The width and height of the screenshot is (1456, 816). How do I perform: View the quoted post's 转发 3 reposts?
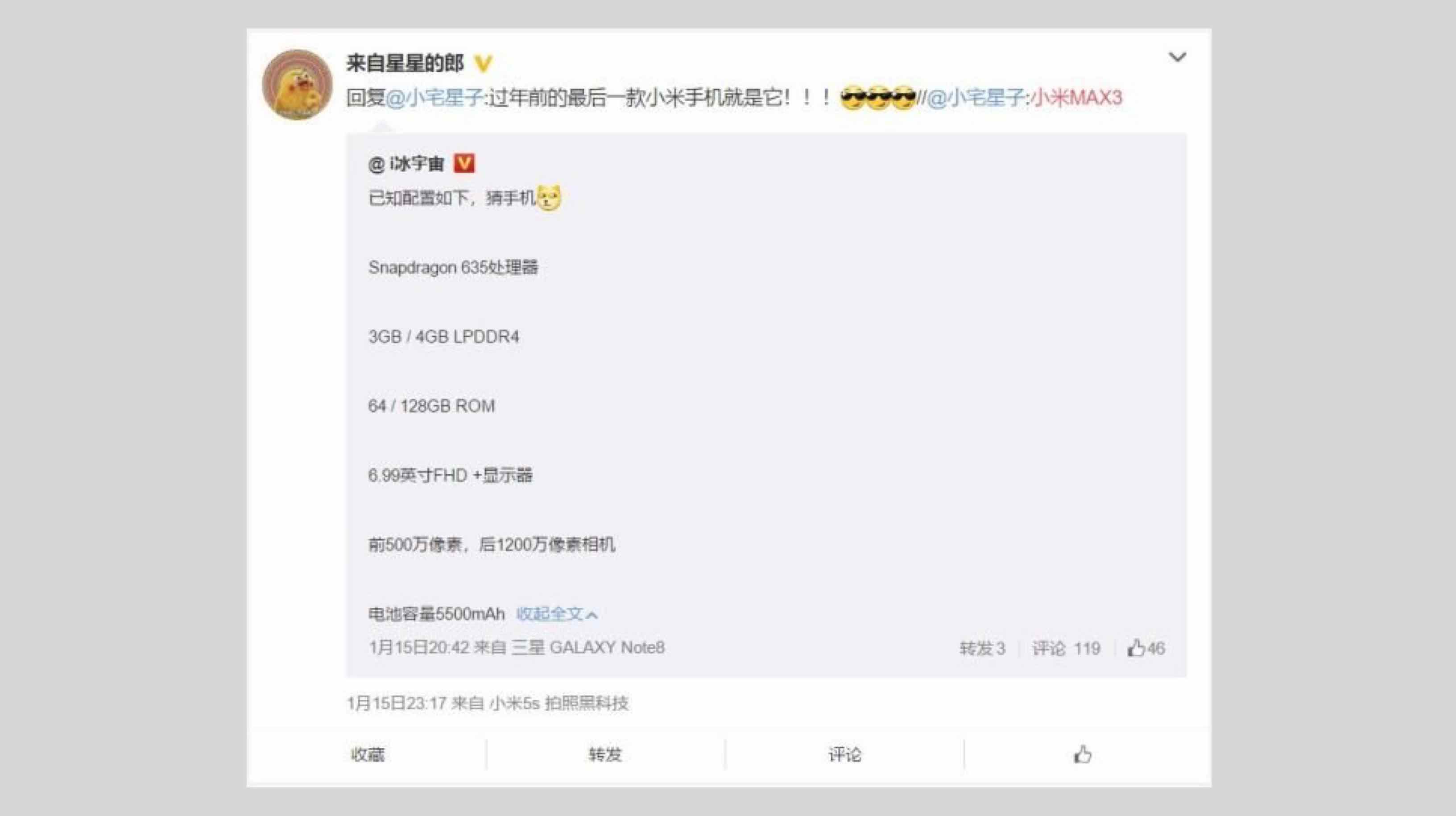(982, 648)
